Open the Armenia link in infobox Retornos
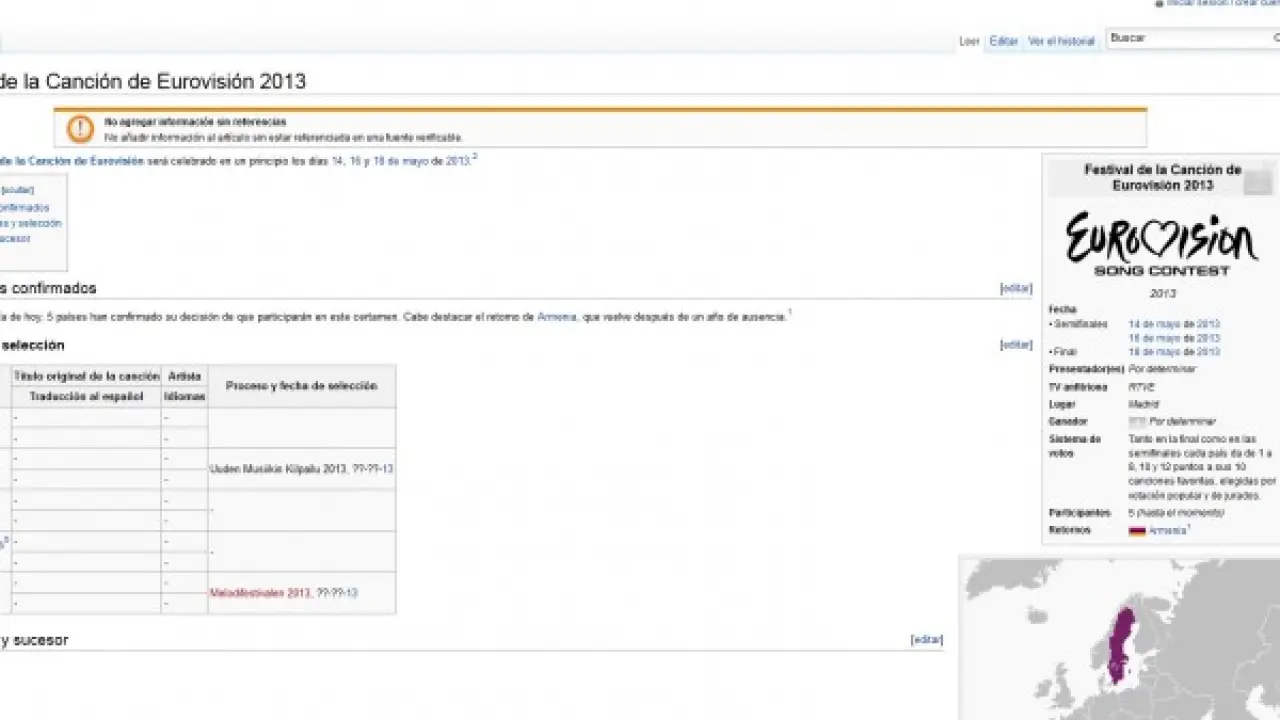 (1166, 531)
